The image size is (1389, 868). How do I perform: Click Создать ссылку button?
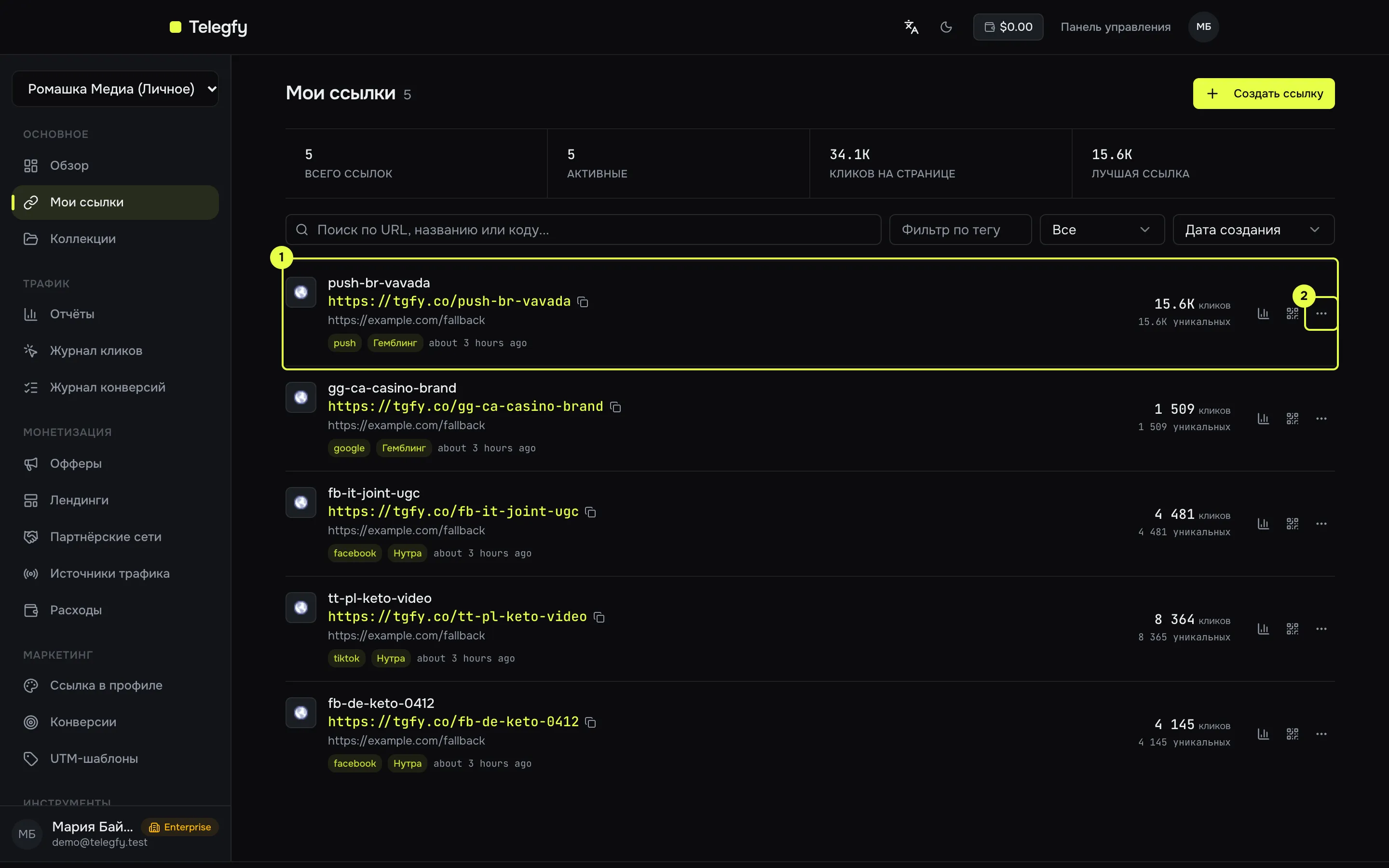click(1263, 94)
